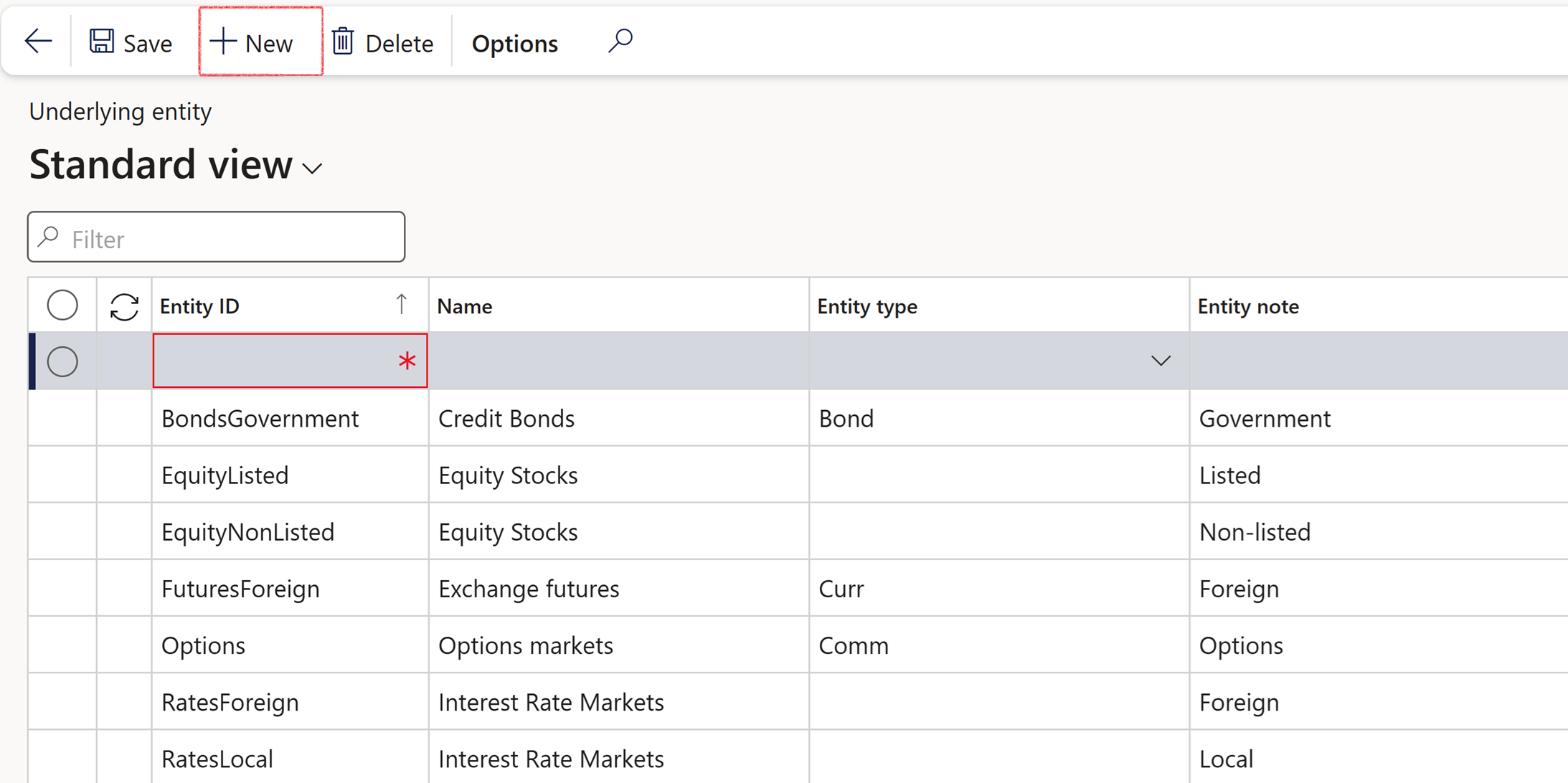Click the Delete trash can icon

[343, 42]
